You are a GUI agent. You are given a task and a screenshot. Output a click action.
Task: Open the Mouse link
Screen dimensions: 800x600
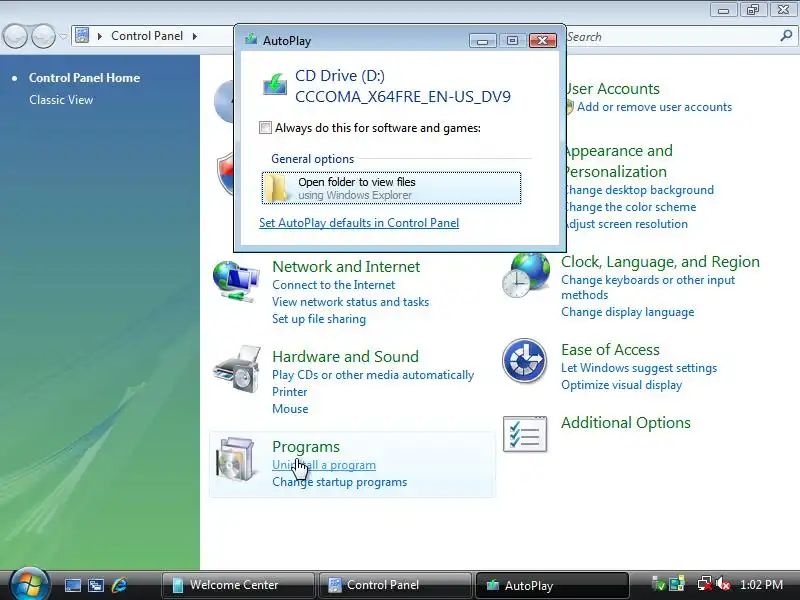290,409
